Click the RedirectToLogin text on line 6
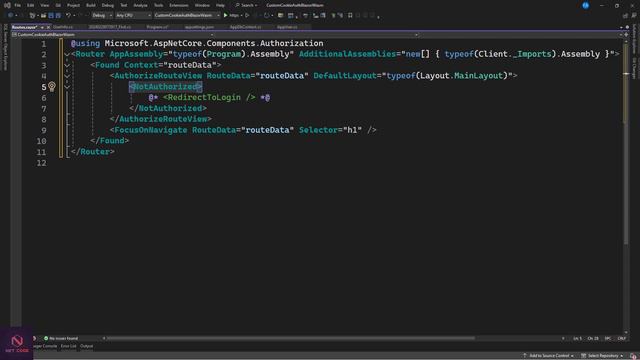Image resolution: width=640 pixels, height=360 pixels. click(x=204, y=98)
